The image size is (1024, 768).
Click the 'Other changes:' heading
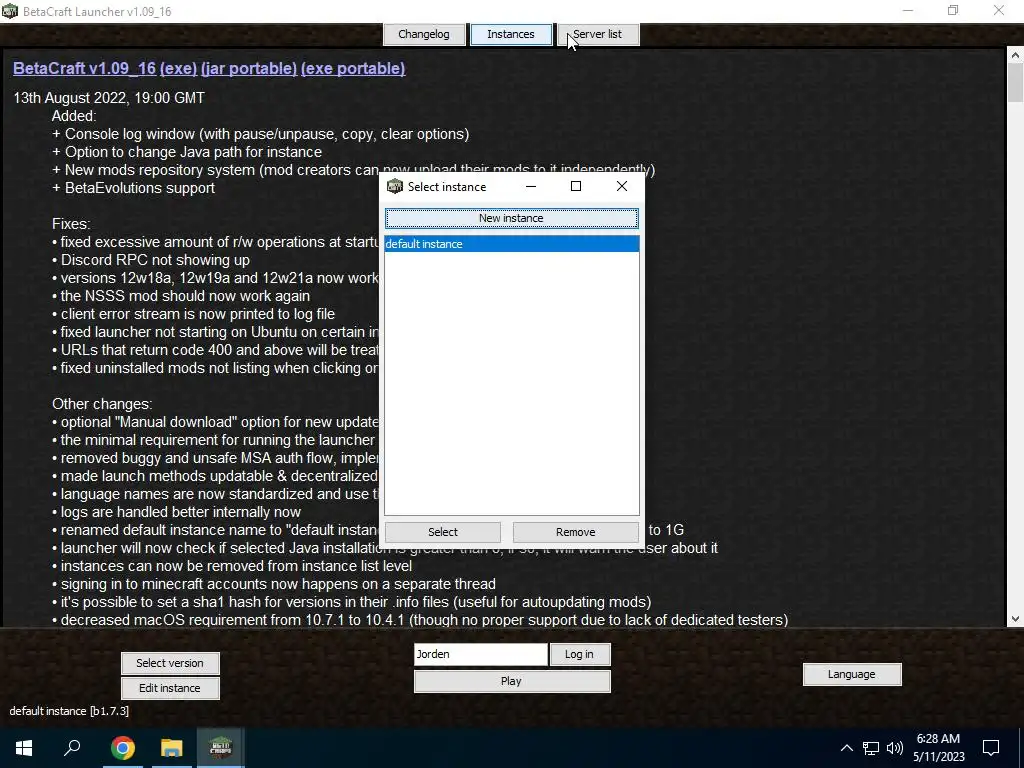tap(102, 404)
